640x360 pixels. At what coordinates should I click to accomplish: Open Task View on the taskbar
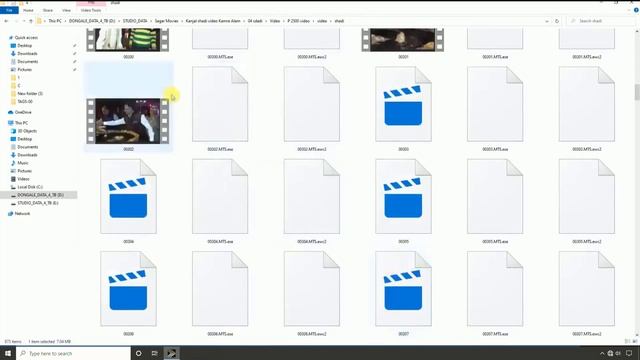pos(155,353)
